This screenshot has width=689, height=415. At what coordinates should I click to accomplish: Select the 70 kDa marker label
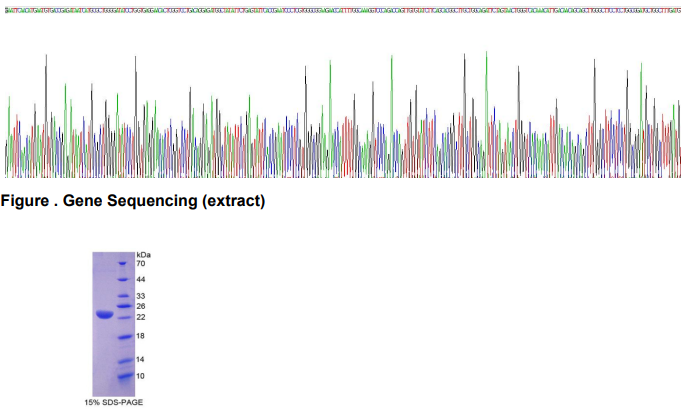141,264
